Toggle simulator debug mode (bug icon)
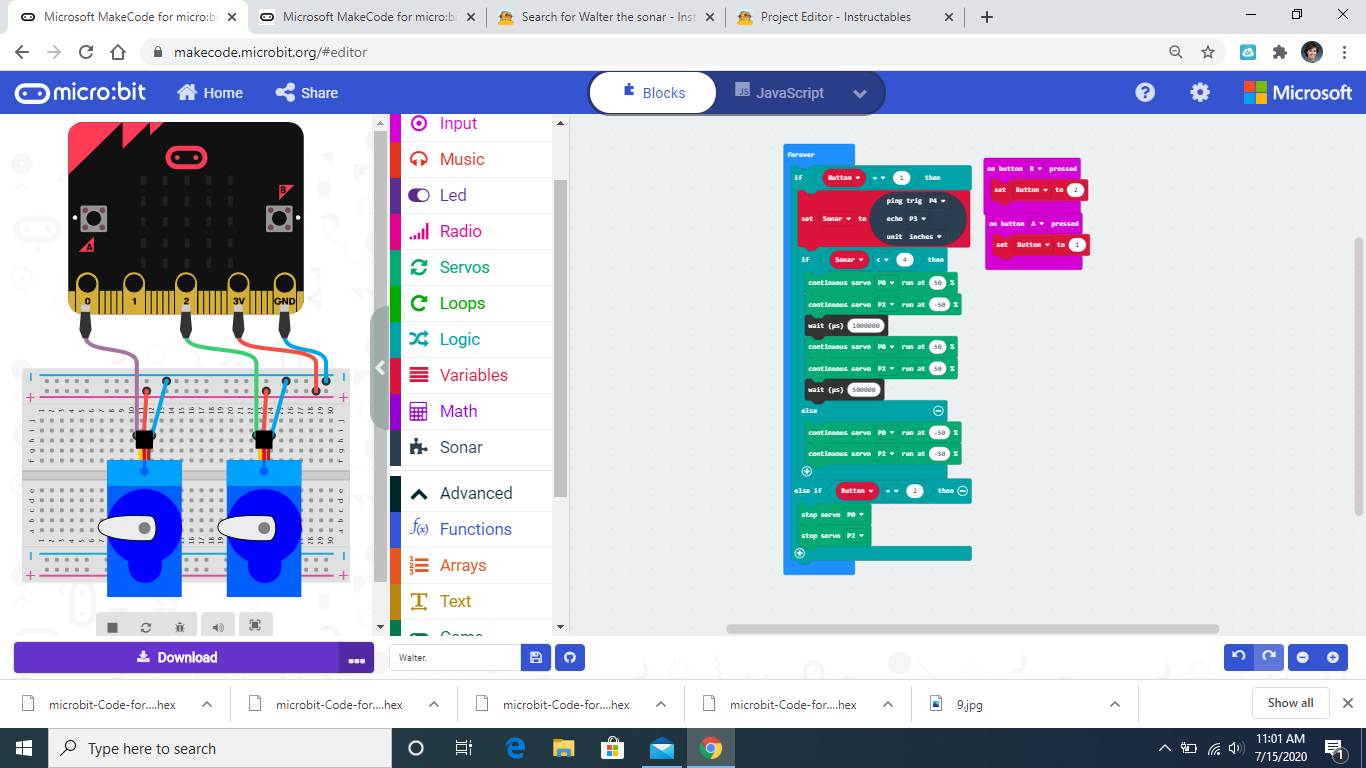The width and height of the screenshot is (1366, 768). tap(180, 626)
